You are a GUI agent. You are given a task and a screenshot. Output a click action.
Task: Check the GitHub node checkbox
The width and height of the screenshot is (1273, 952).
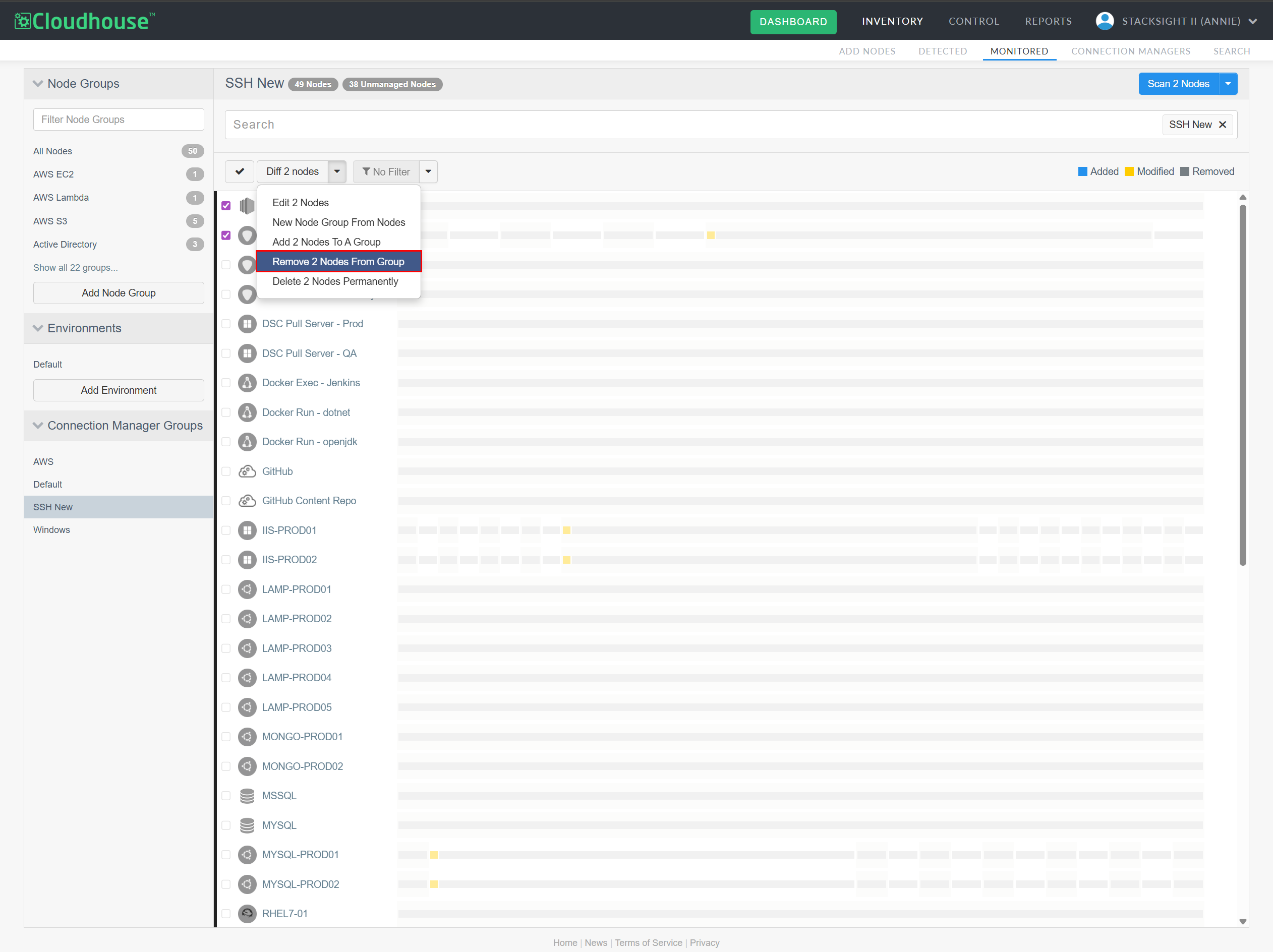click(x=226, y=471)
